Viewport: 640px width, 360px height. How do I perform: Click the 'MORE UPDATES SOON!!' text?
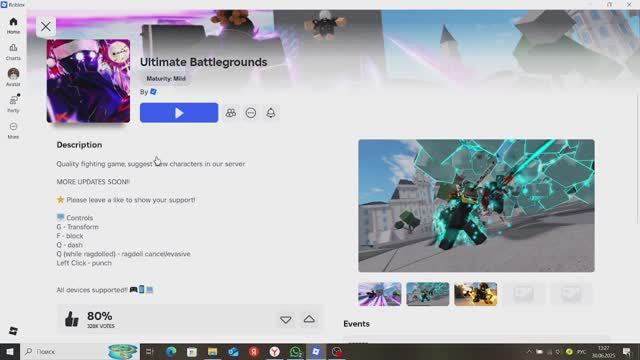click(93, 182)
